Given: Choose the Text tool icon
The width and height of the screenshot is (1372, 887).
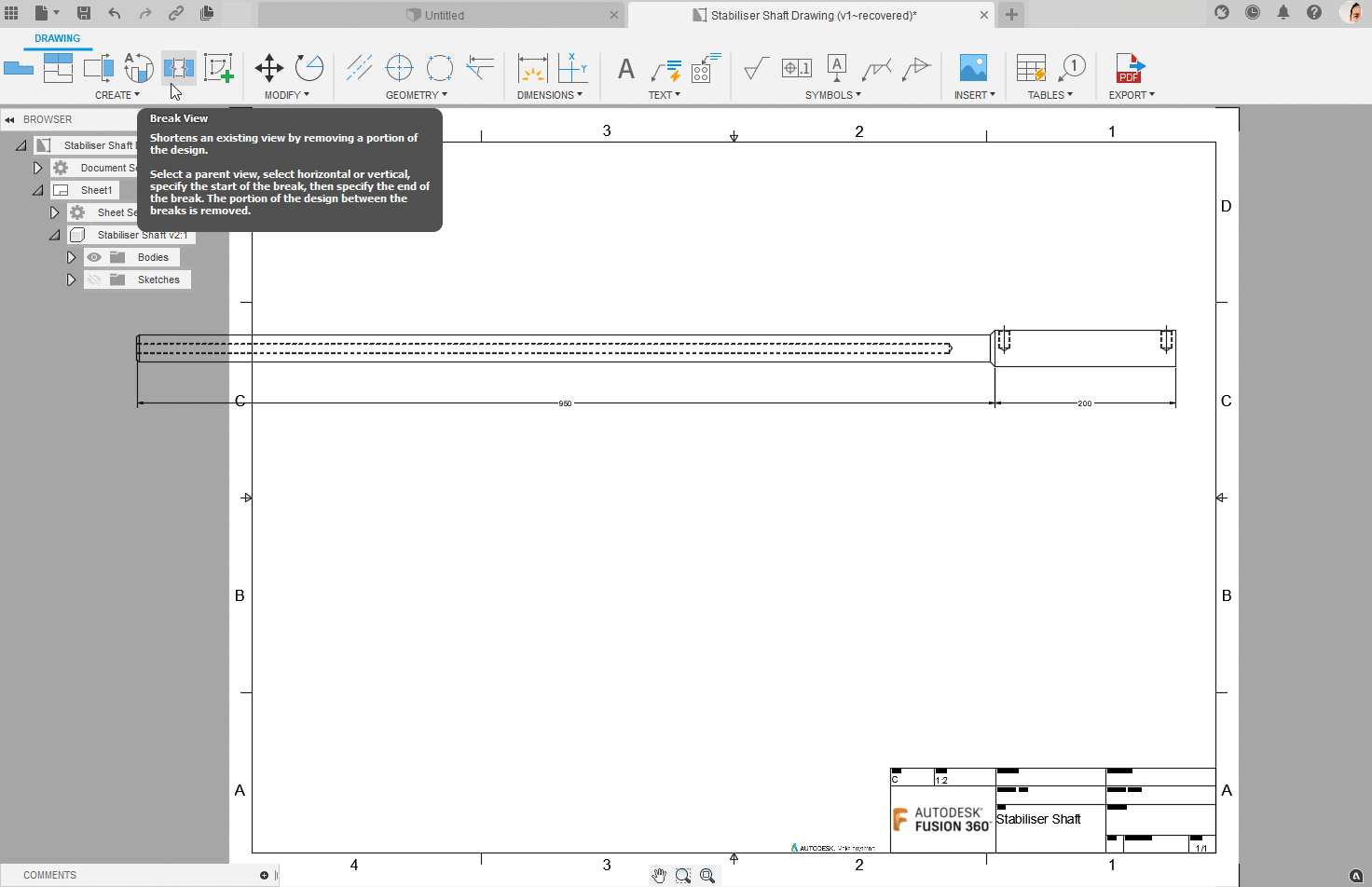Looking at the screenshot, I should point(626,69).
